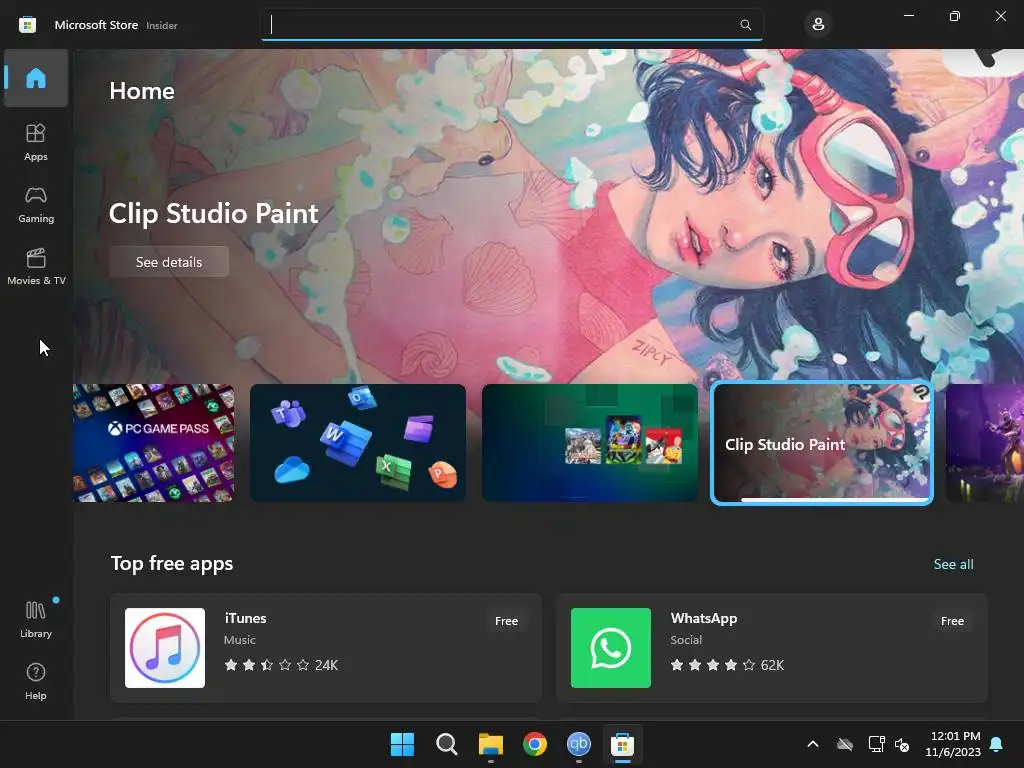Screen dimensions: 1024x768
Task: Open the Movies & TV section
Action: point(36,266)
